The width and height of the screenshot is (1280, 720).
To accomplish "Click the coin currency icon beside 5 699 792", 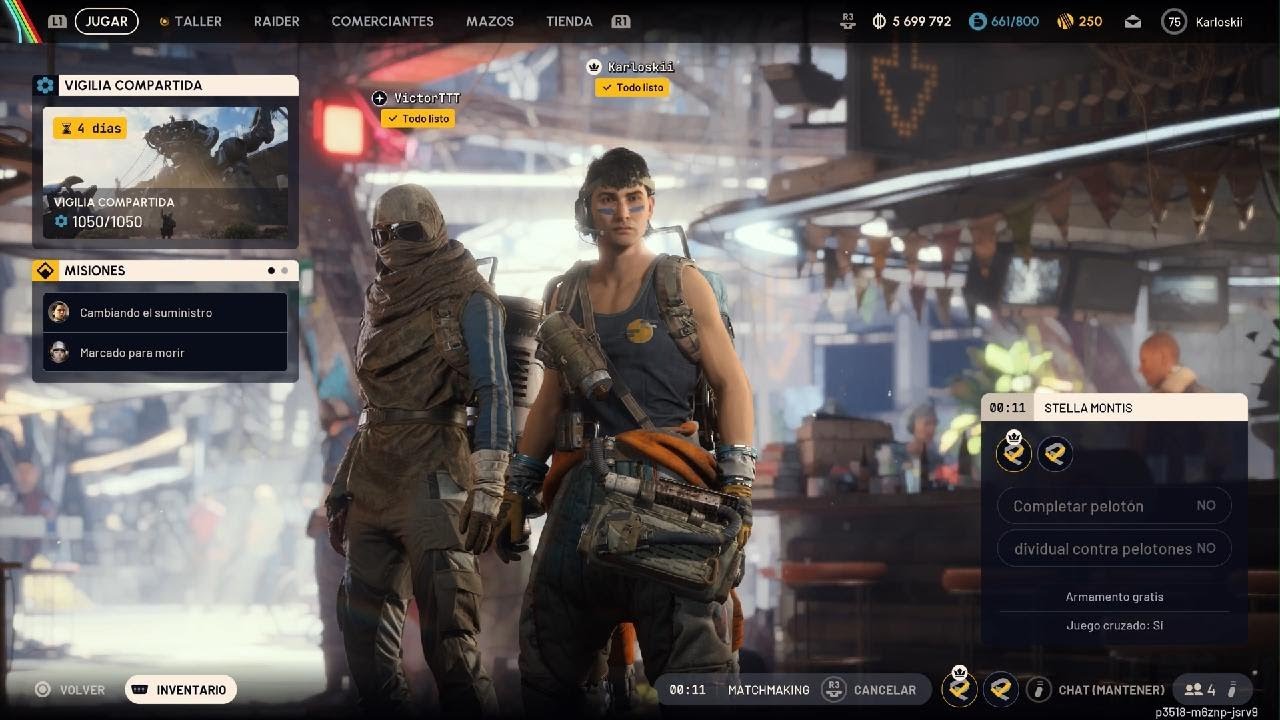I will pyautogui.click(x=879, y=21).
